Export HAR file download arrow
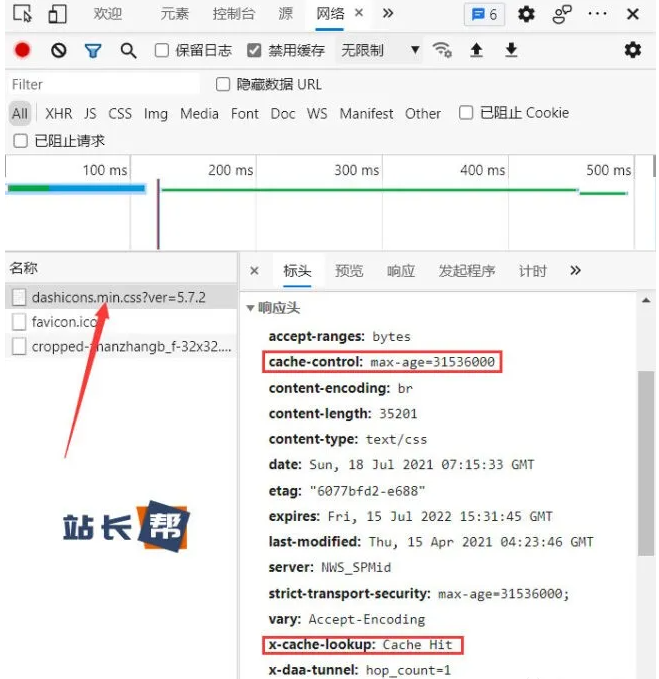The height and width of the screenshot is (679, 659). 511,50
